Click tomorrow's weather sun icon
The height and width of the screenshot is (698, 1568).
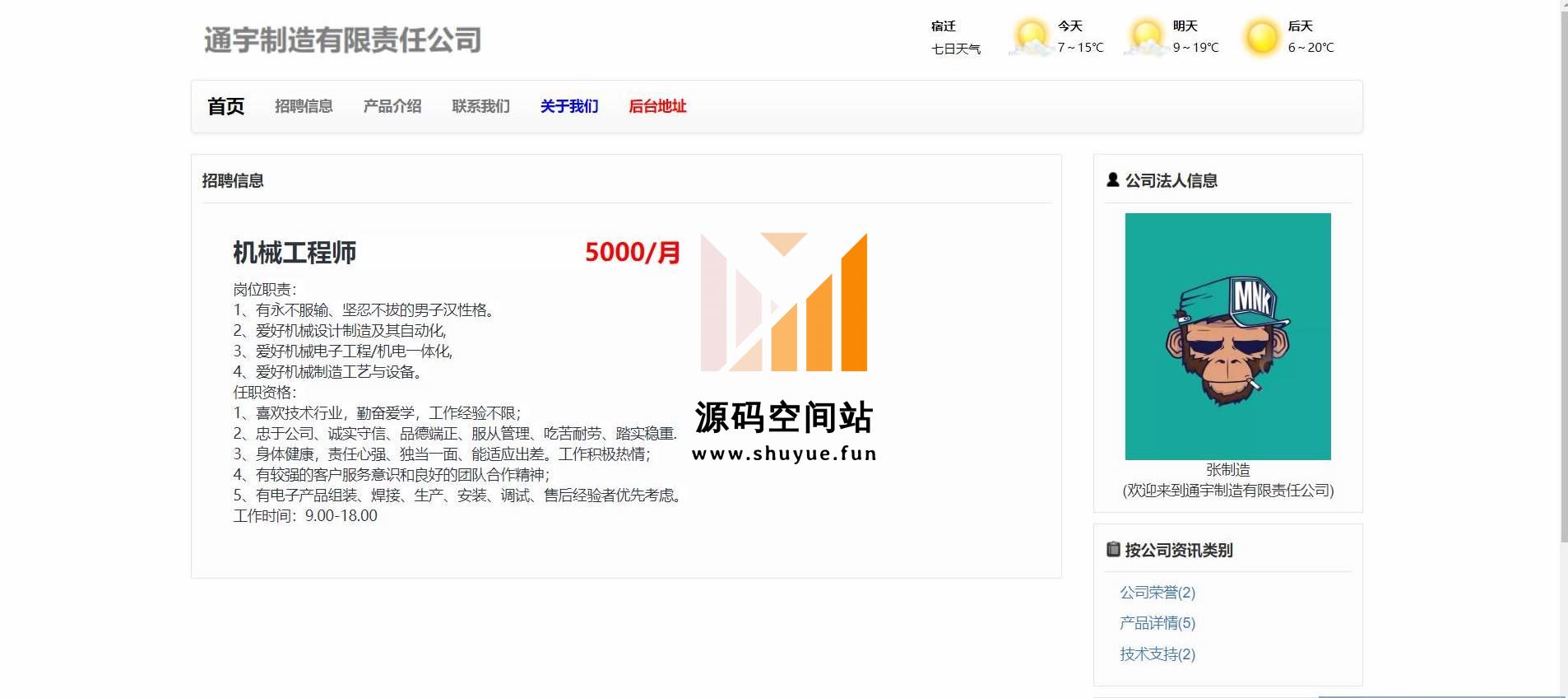(x=1146, y=37)
